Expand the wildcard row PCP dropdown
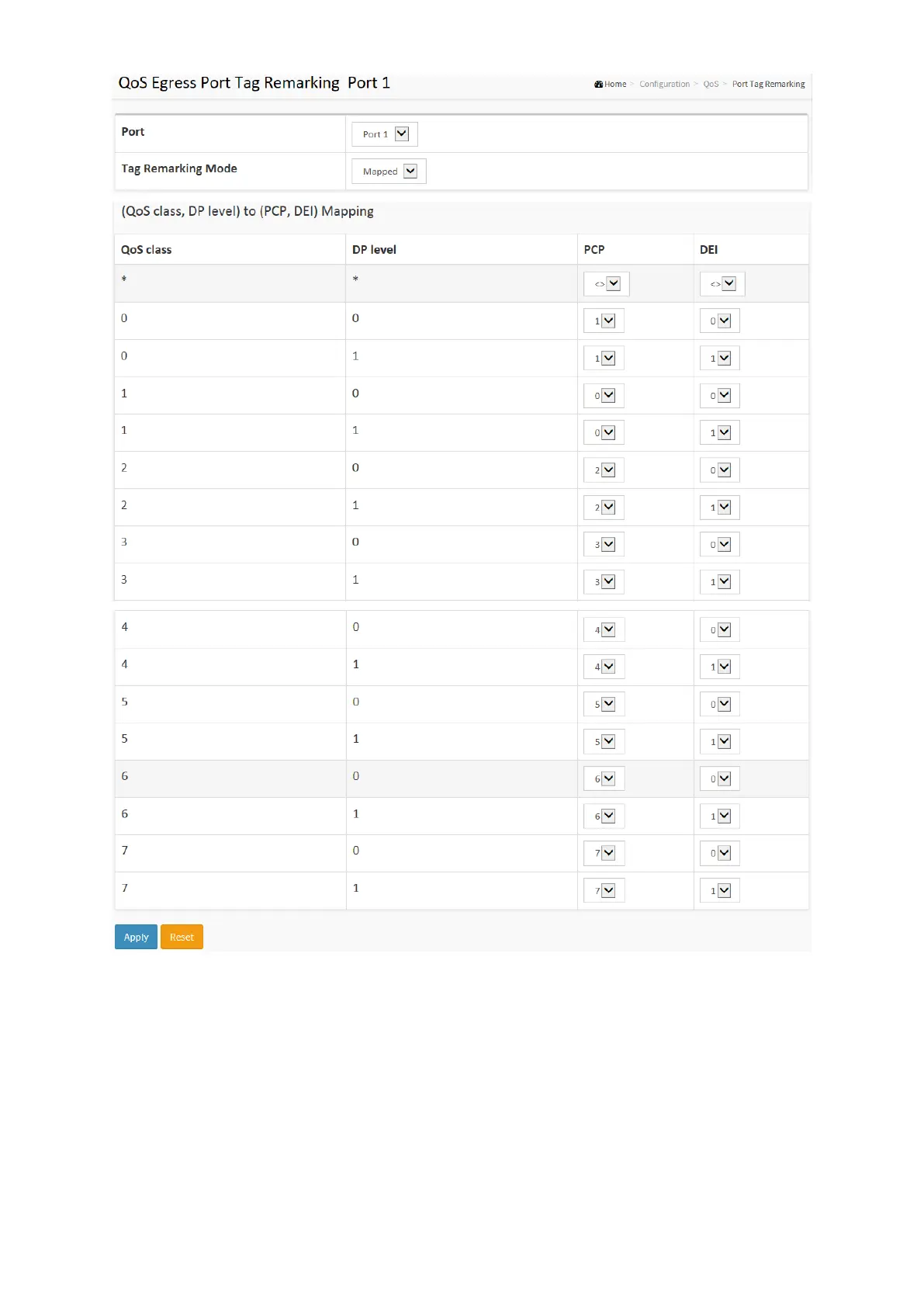Screen dimensions: 924x1307 point(607,284)
